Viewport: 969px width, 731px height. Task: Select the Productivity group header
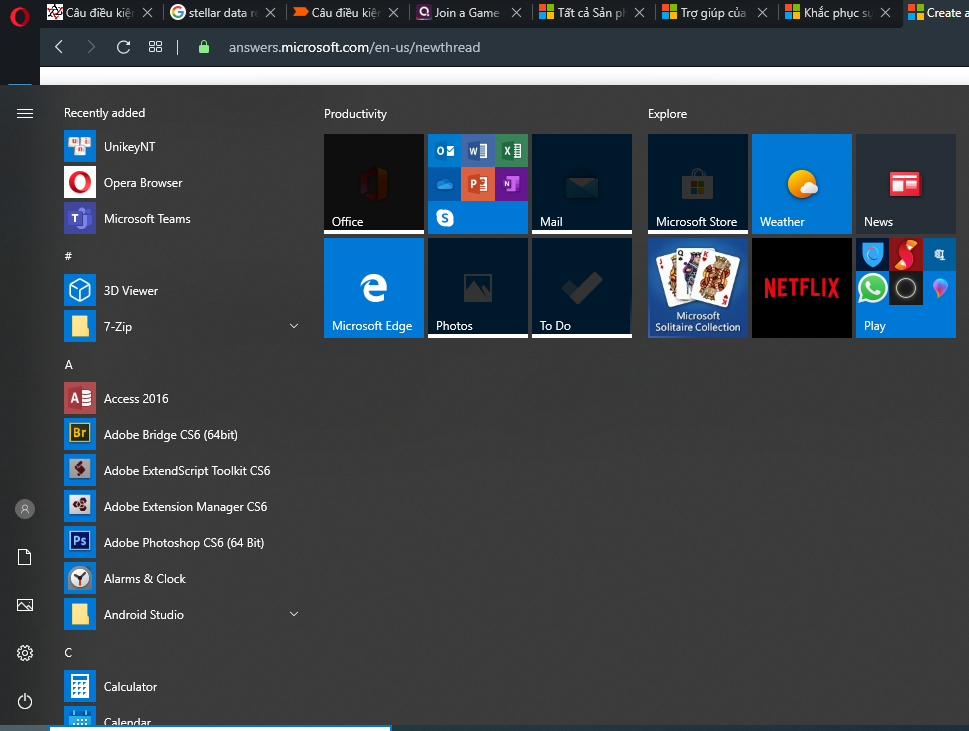(355, 114)
